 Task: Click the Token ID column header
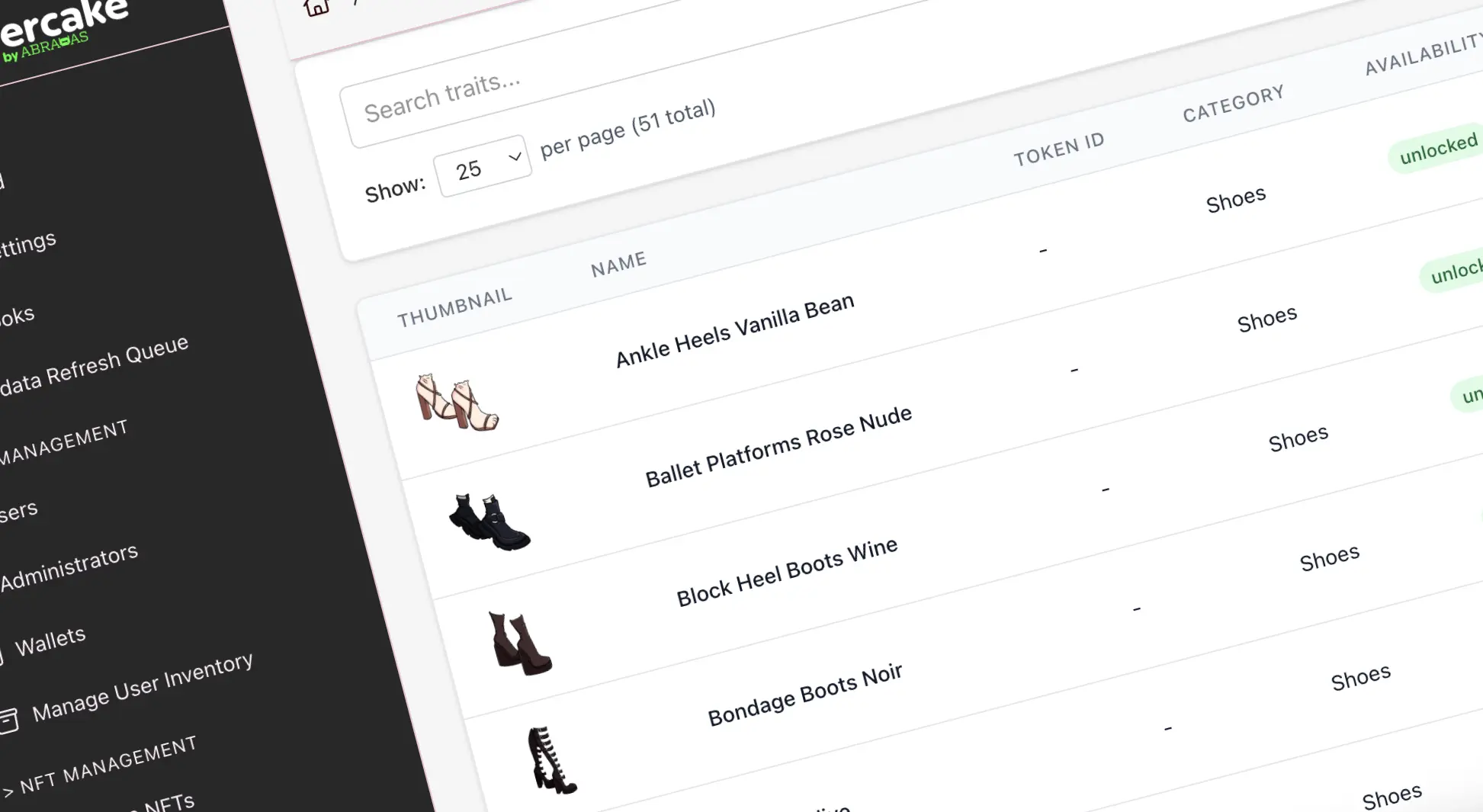point(1058,149)
